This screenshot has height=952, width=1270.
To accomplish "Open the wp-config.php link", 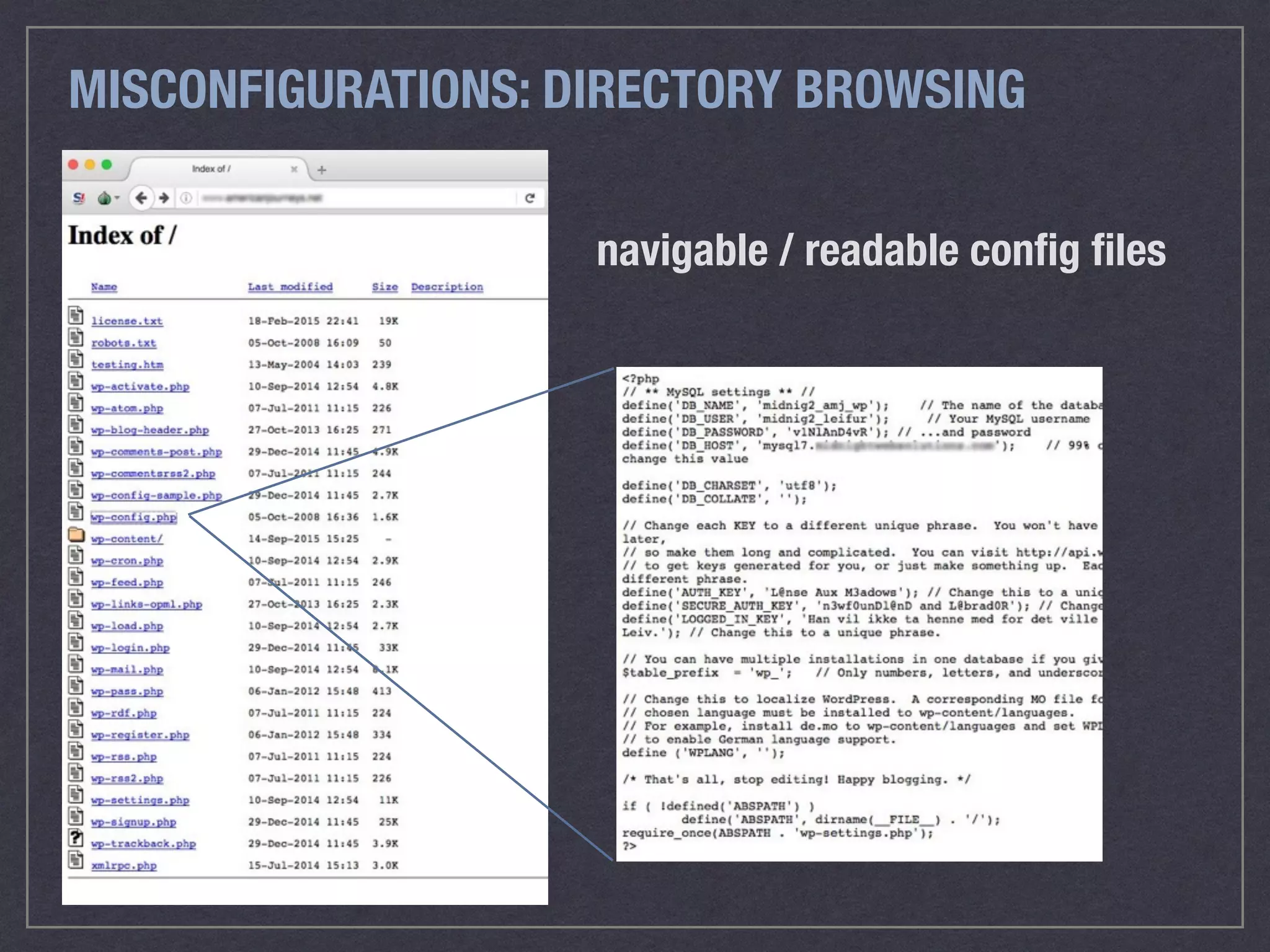I will (134, 517).
